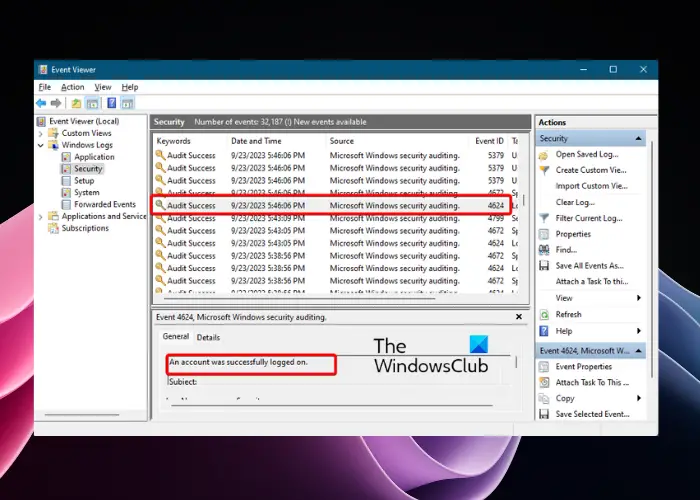Collapse the Event 4624 actions section
The width and height of the screenshot is (700, 500).
[638, 351]
